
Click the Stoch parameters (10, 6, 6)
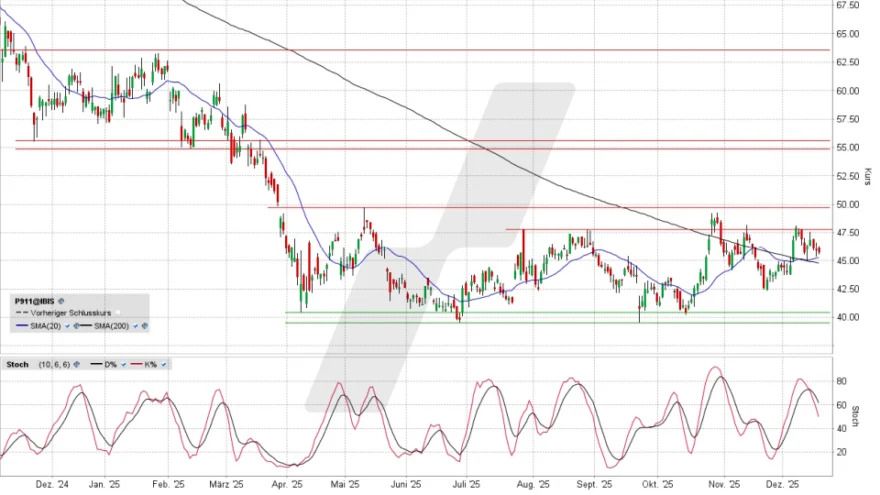pyautogui.click(x=54, y=364)
